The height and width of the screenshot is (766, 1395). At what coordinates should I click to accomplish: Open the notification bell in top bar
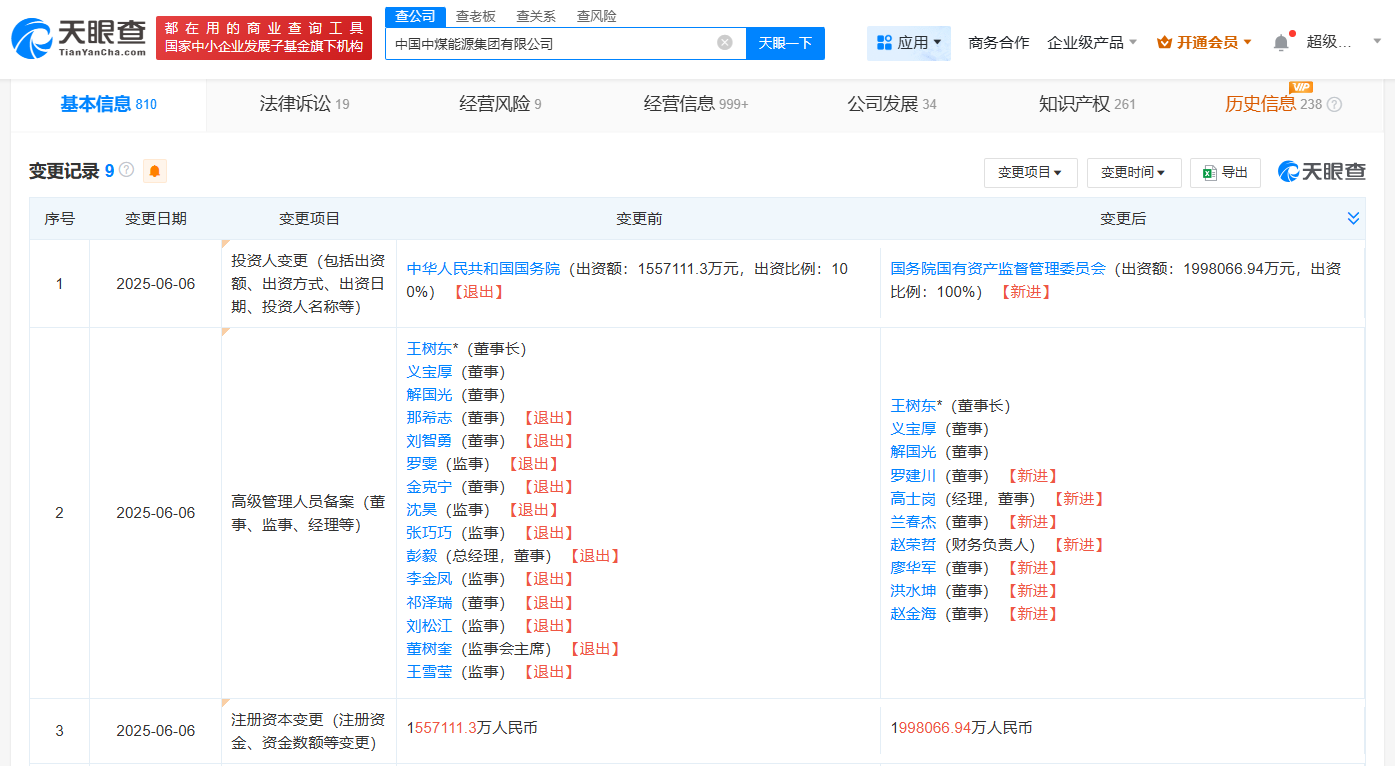[x=1281, y=42]
